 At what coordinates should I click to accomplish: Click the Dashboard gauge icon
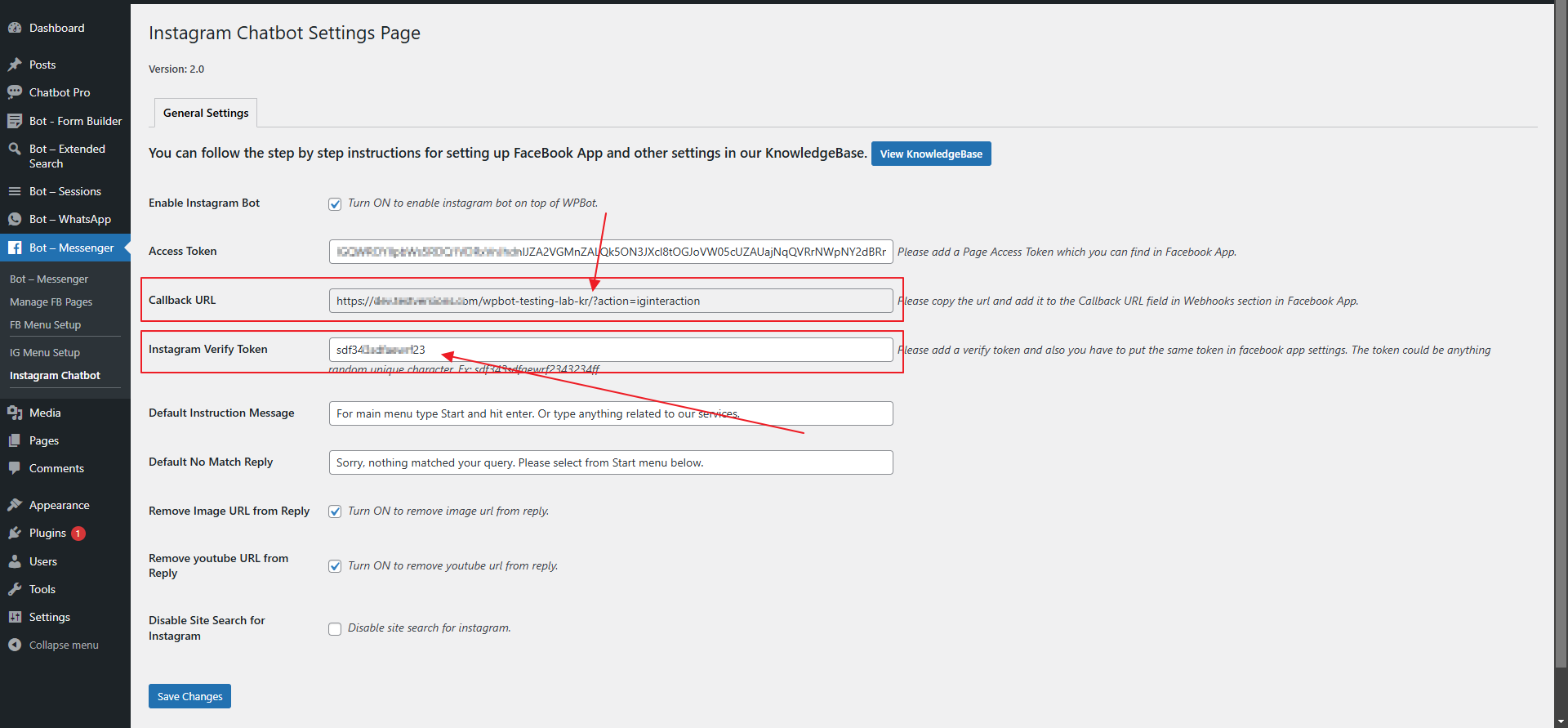[15, 28]
